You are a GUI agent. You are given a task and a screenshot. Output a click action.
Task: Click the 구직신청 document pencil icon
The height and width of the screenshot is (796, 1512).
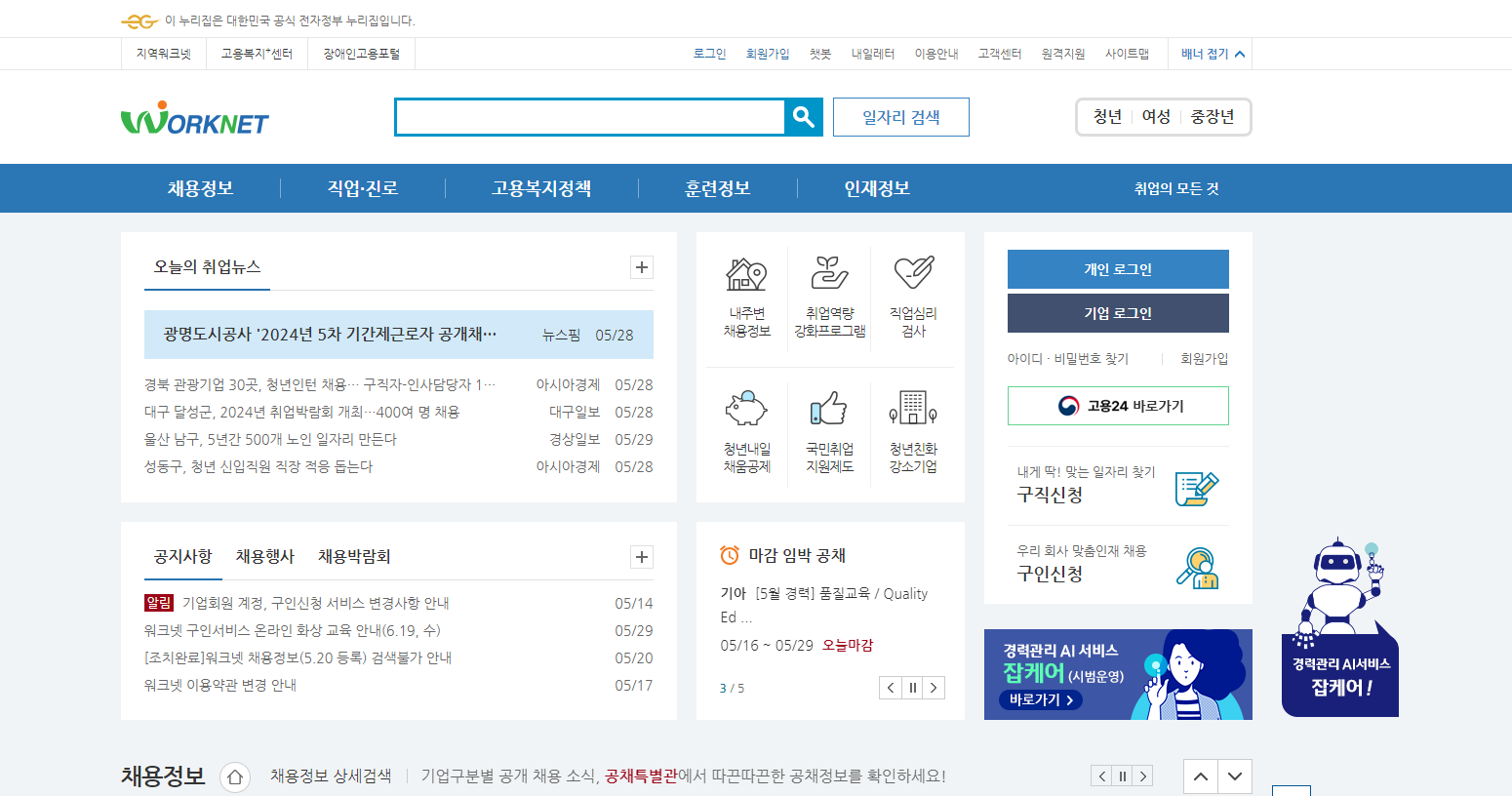tap(1197, 488)
